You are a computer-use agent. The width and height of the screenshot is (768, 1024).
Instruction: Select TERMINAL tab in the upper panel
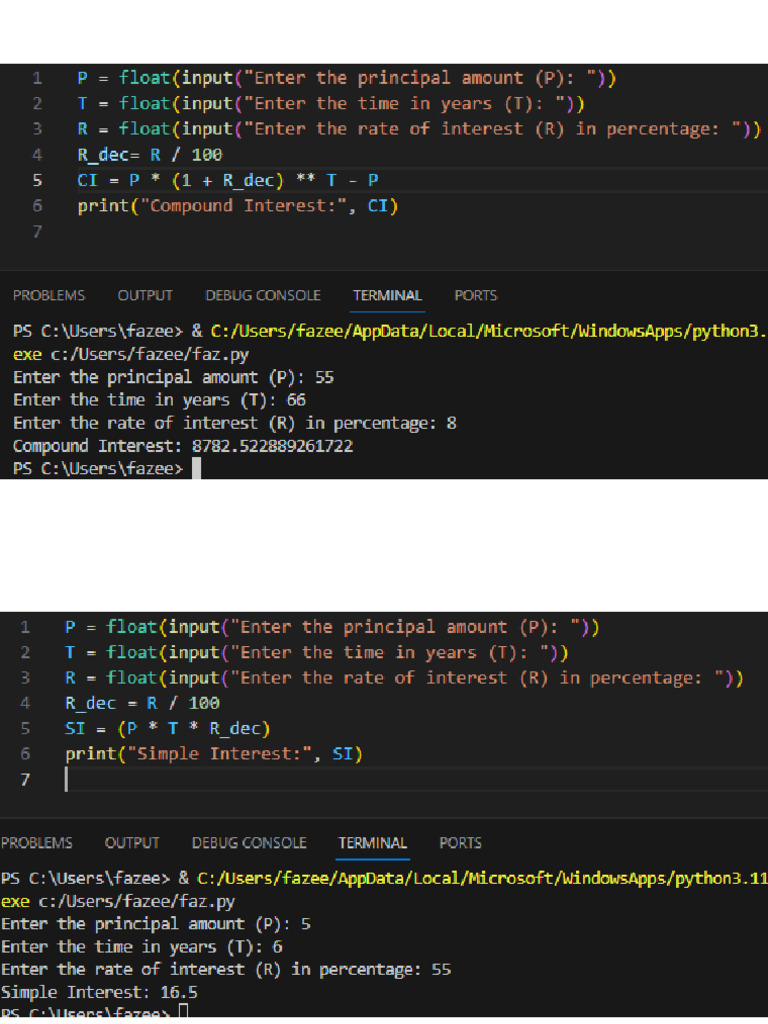click(x=387, y=296)
